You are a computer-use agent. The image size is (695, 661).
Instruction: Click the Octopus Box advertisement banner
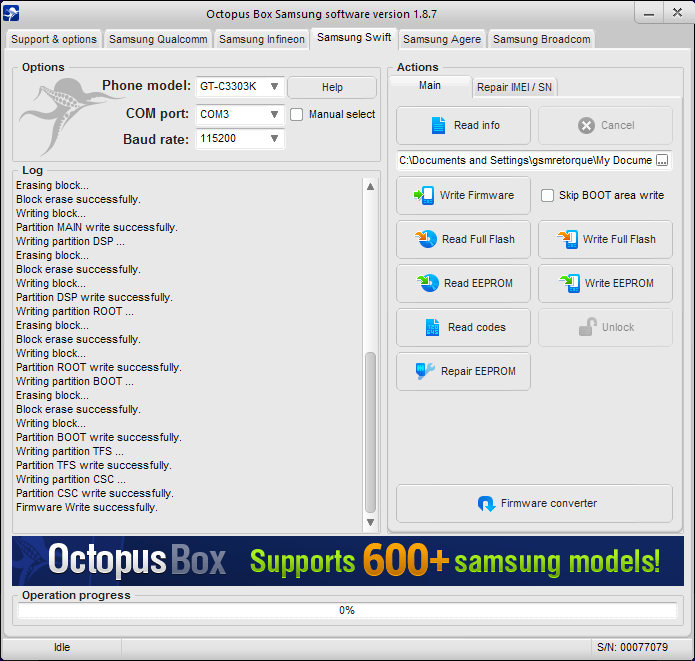pos(348,561)
